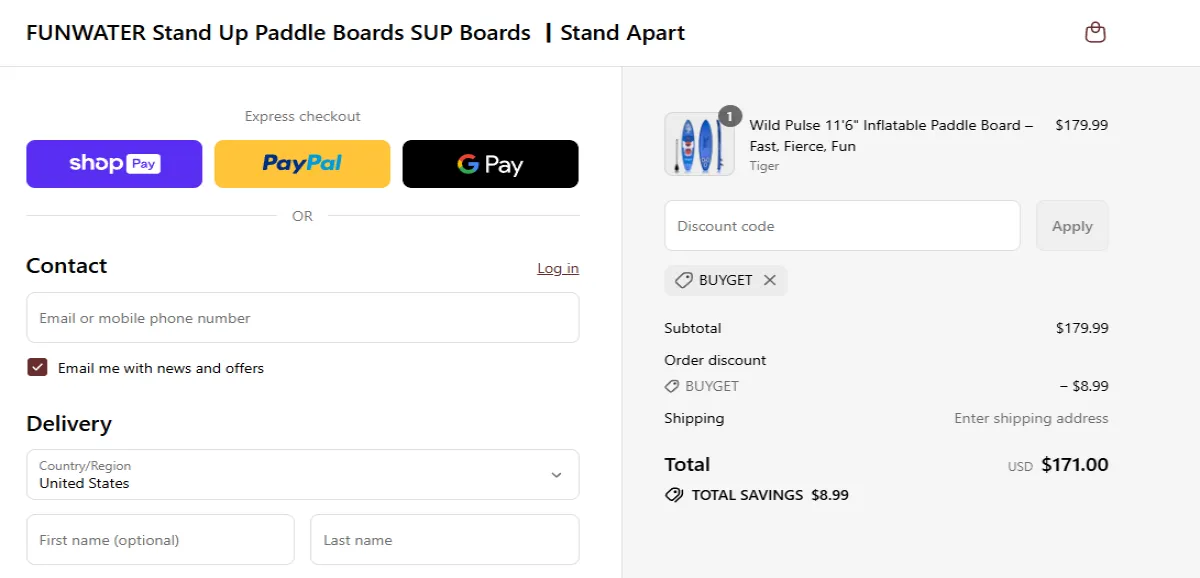Open the Log in link

[x=558, y=268]
